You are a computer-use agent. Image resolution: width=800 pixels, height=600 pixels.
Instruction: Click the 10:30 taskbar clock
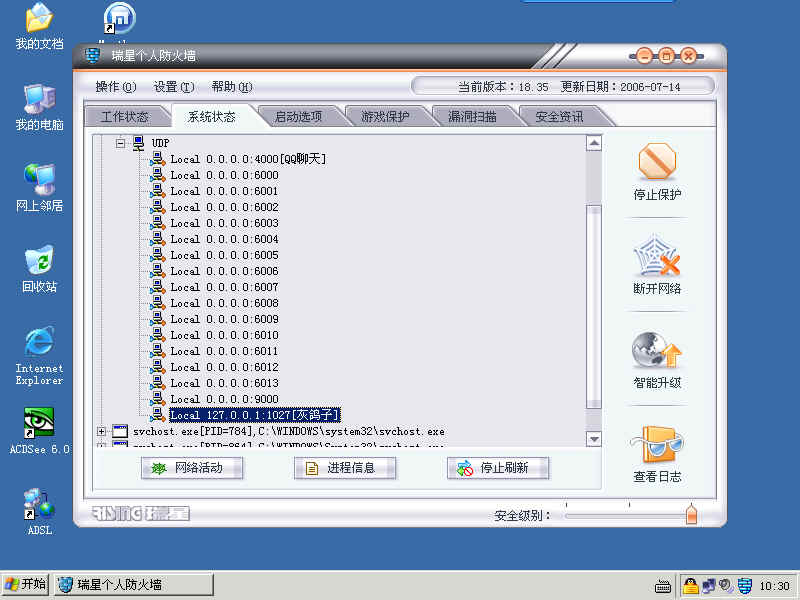tap(774, 586)
